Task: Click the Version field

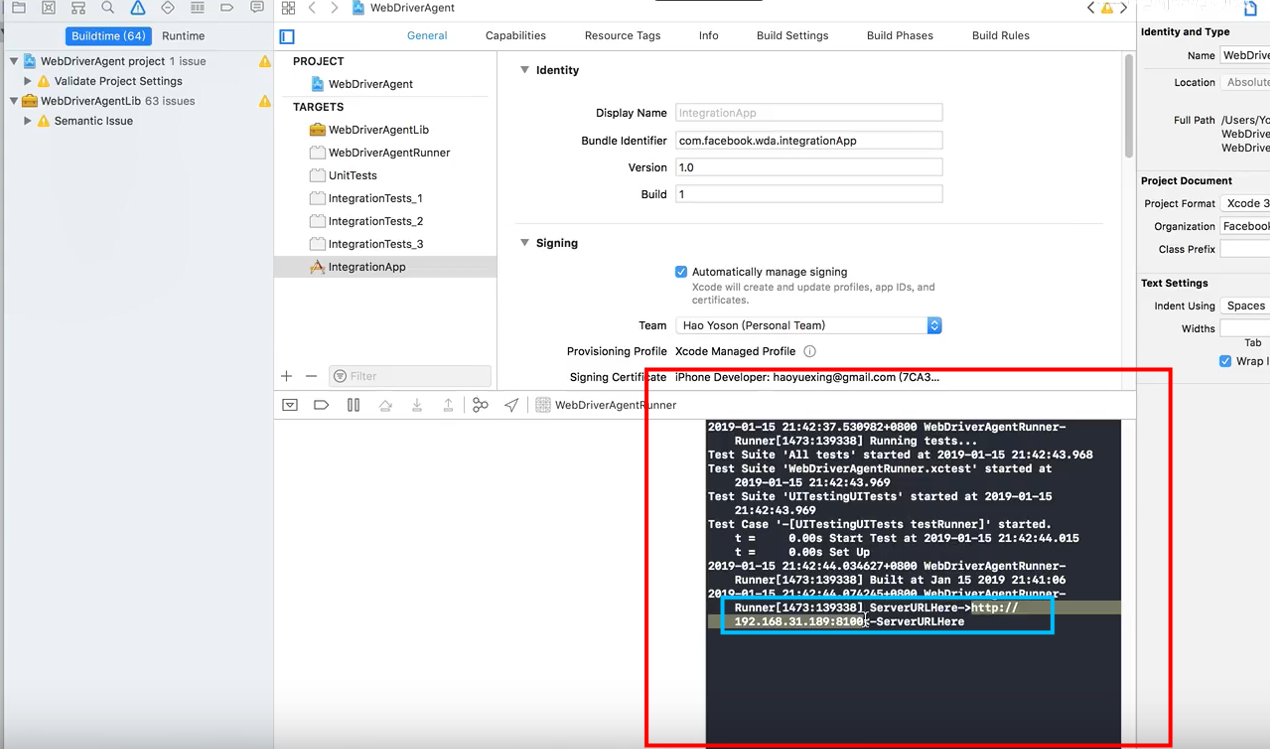Action: (x=809, y=167)
